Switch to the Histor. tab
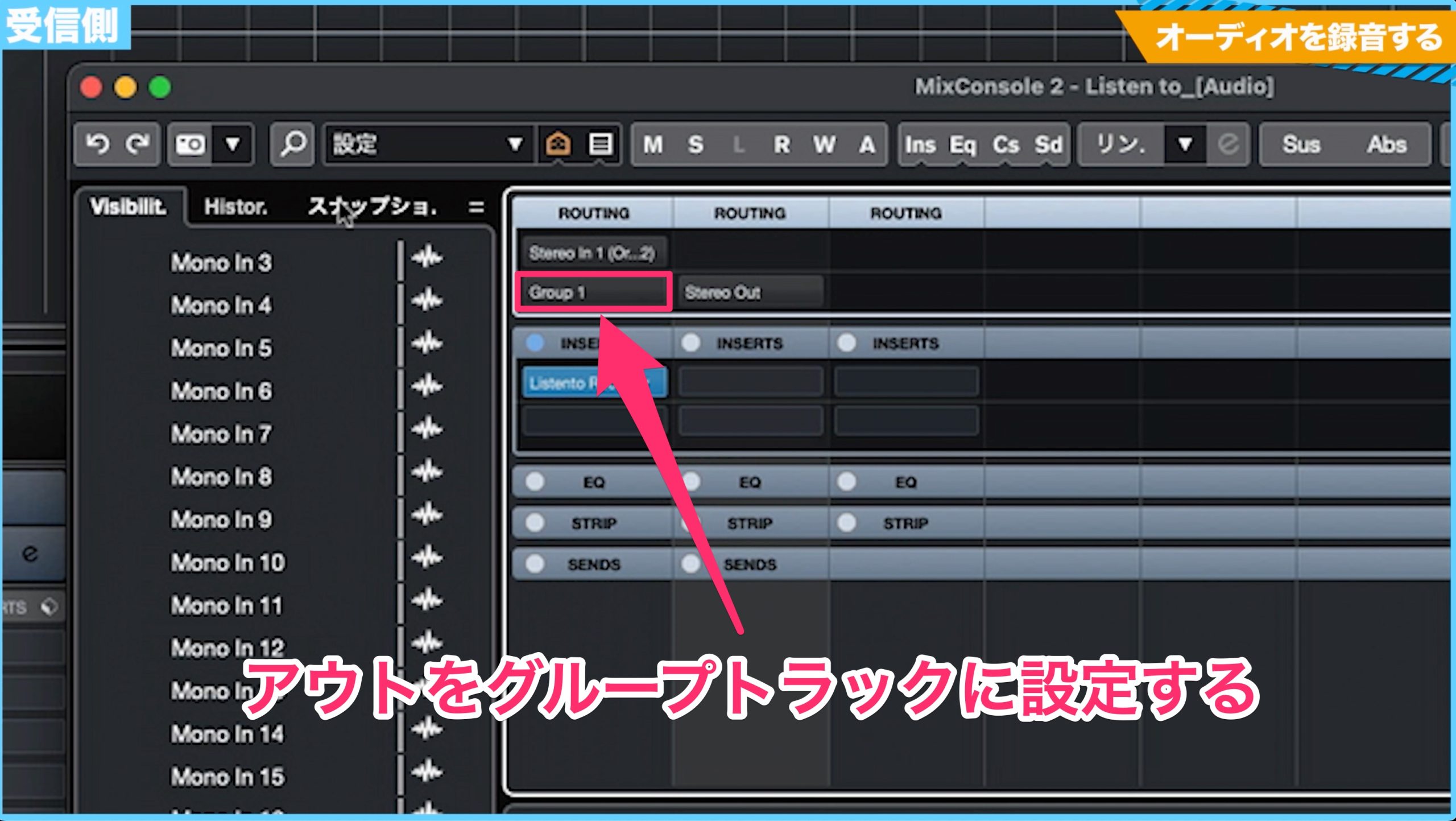1456x821 pixels. [x=235, y=207]
